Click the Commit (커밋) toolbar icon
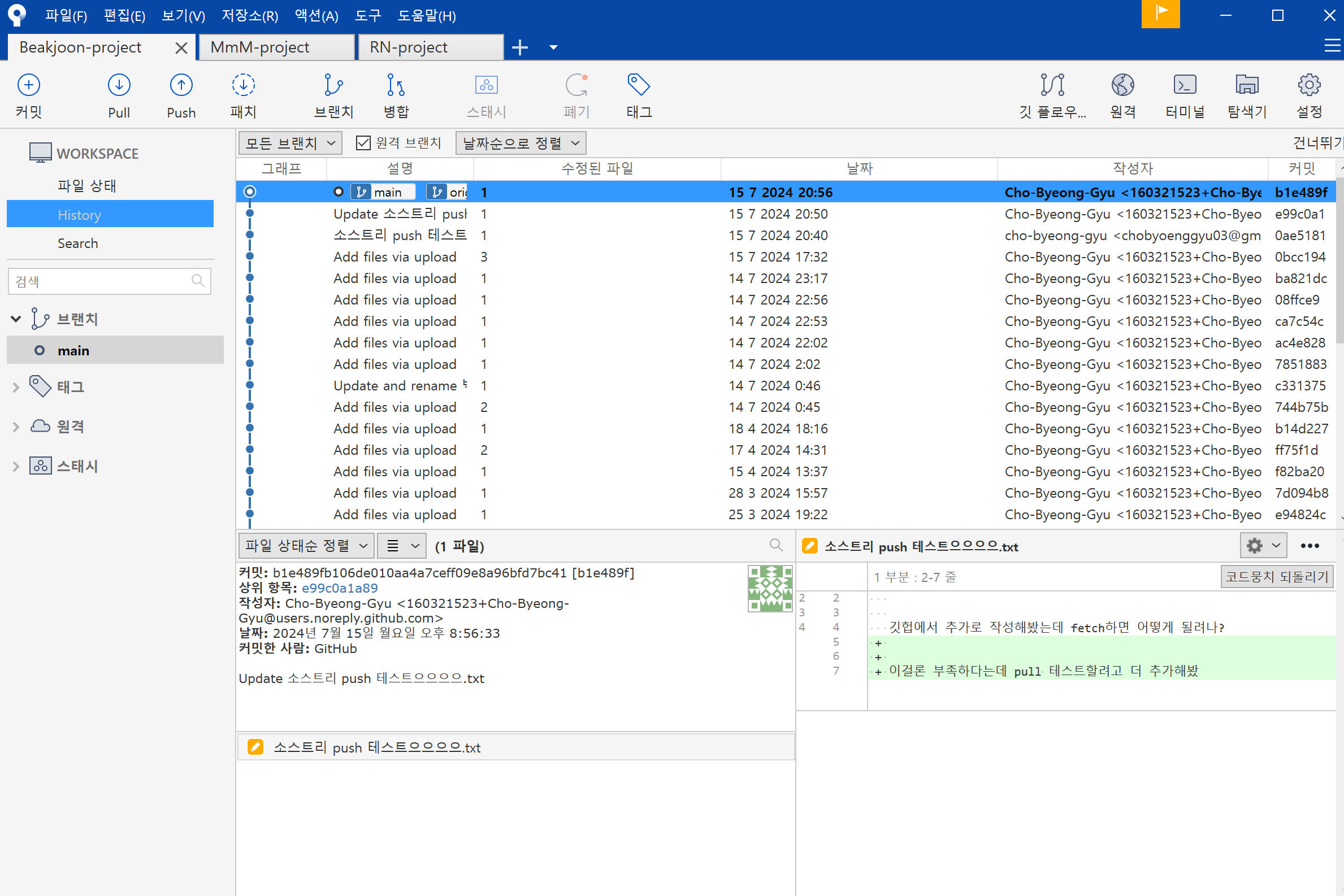 point(29,95)
